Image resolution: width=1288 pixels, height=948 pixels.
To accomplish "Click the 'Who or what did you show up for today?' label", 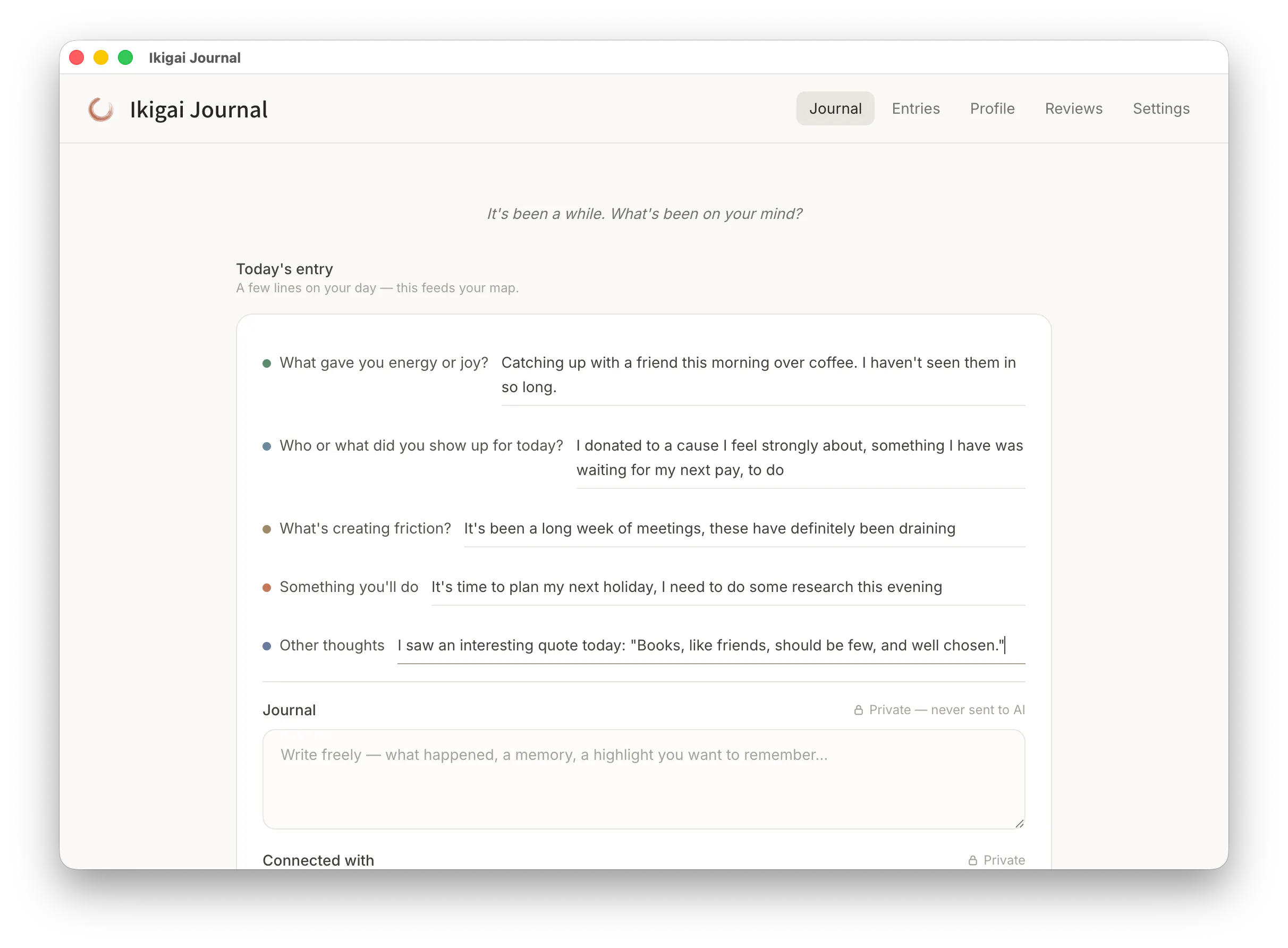I will tap(421, 446).
